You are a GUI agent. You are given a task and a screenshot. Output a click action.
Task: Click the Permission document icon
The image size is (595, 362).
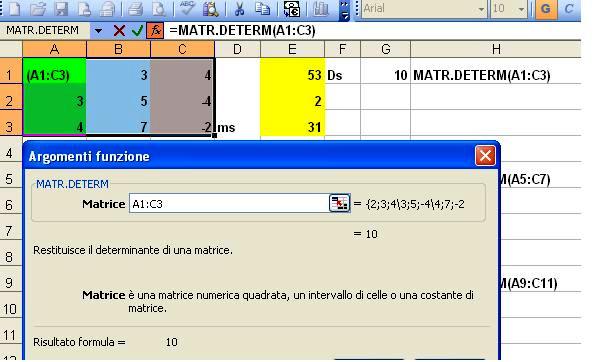click(84, 9)
